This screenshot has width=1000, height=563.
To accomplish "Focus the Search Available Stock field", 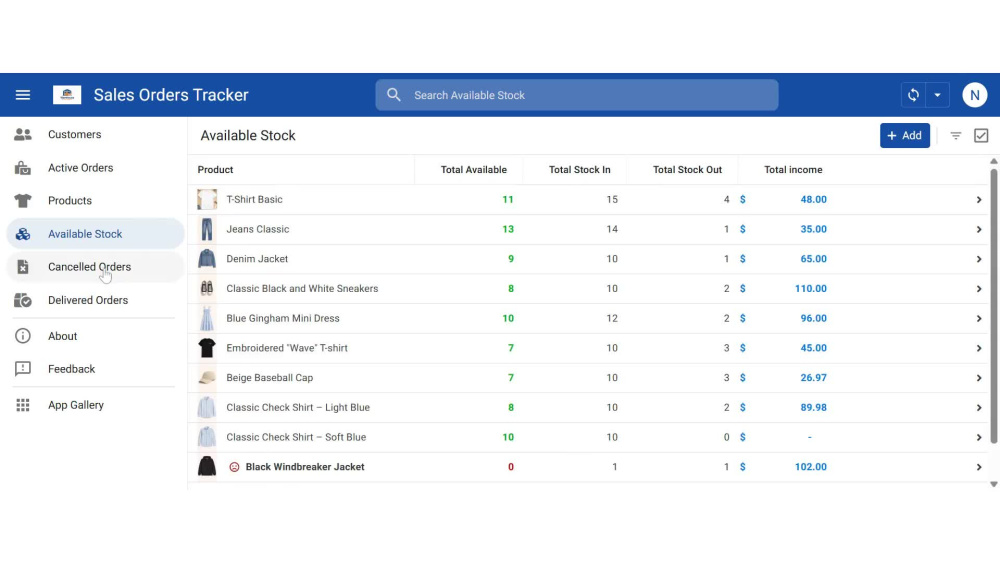I will coord(577,95).
